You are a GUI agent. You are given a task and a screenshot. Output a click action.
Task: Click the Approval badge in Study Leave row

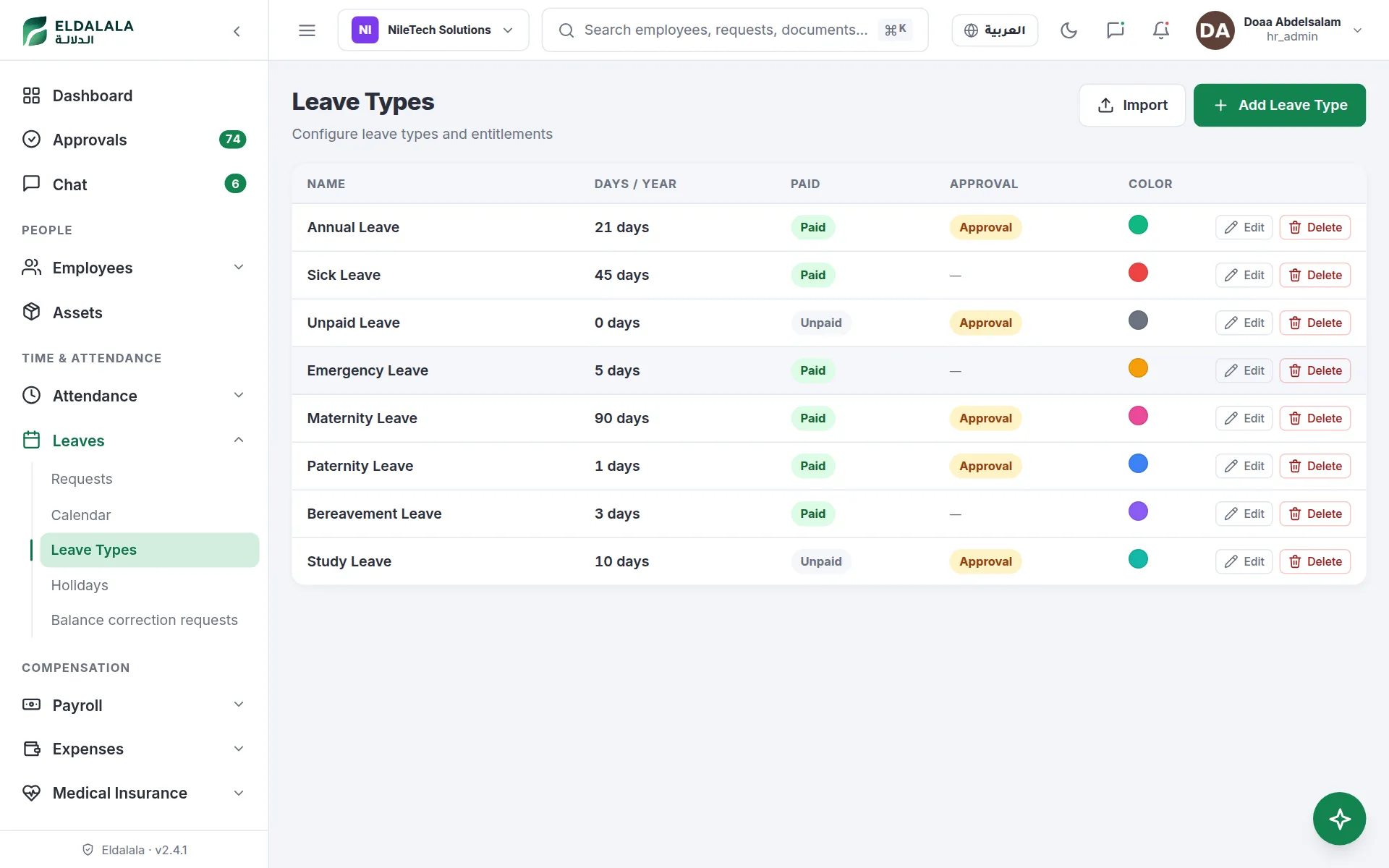click(x=985, y=561)
